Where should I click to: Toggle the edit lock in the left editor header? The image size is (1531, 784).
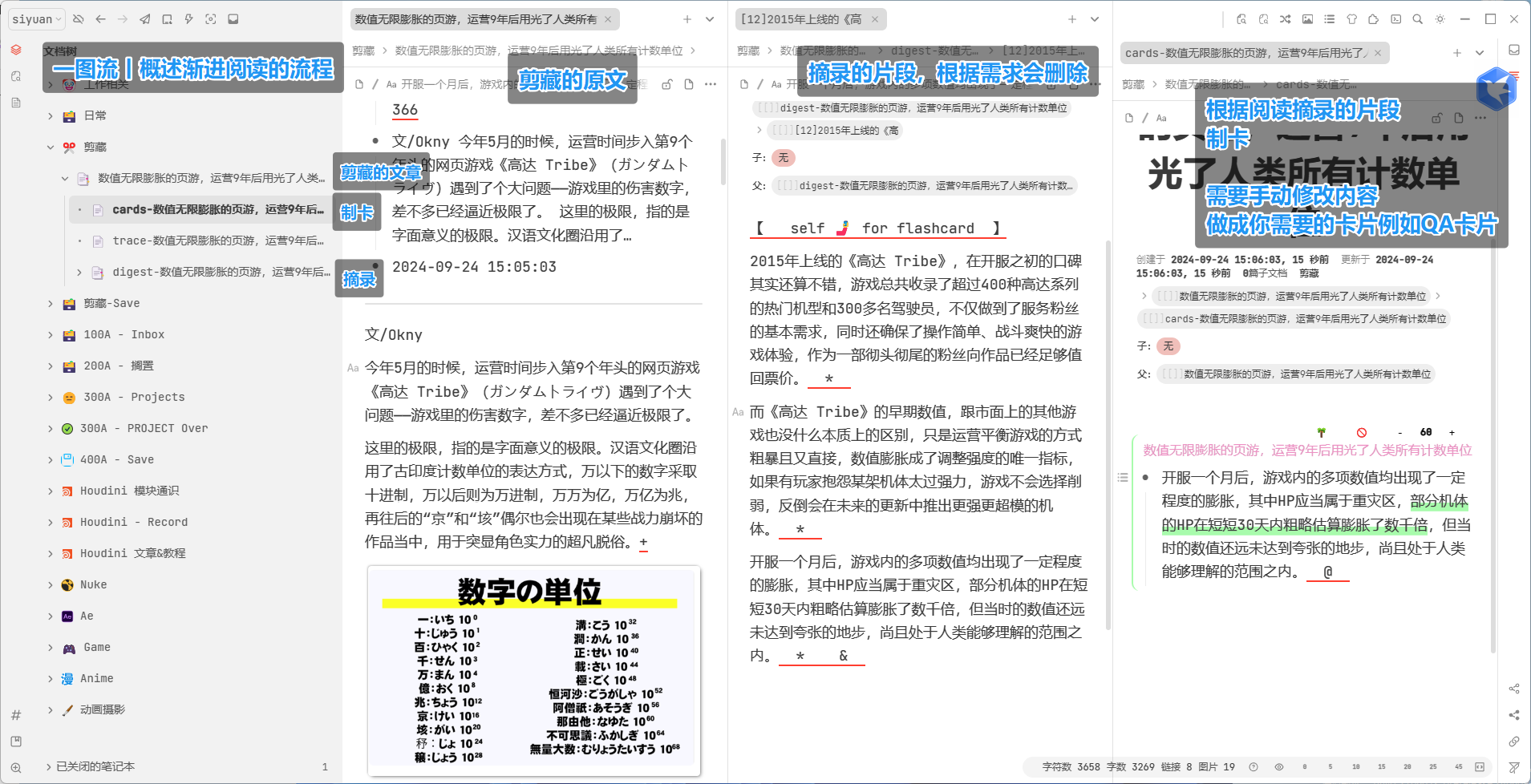[x=666, y=84]
